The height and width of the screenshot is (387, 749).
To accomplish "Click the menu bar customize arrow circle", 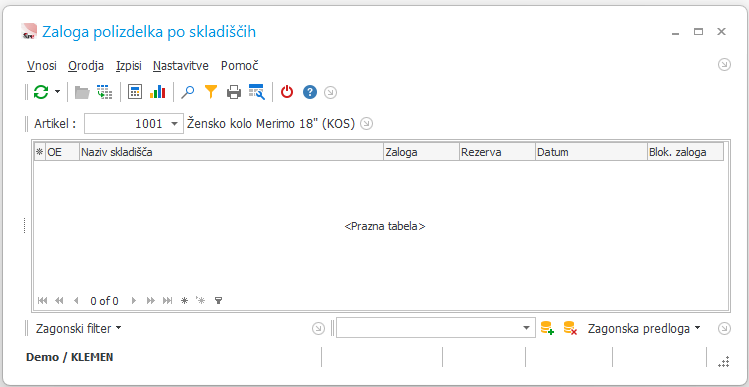I will 725,64.
